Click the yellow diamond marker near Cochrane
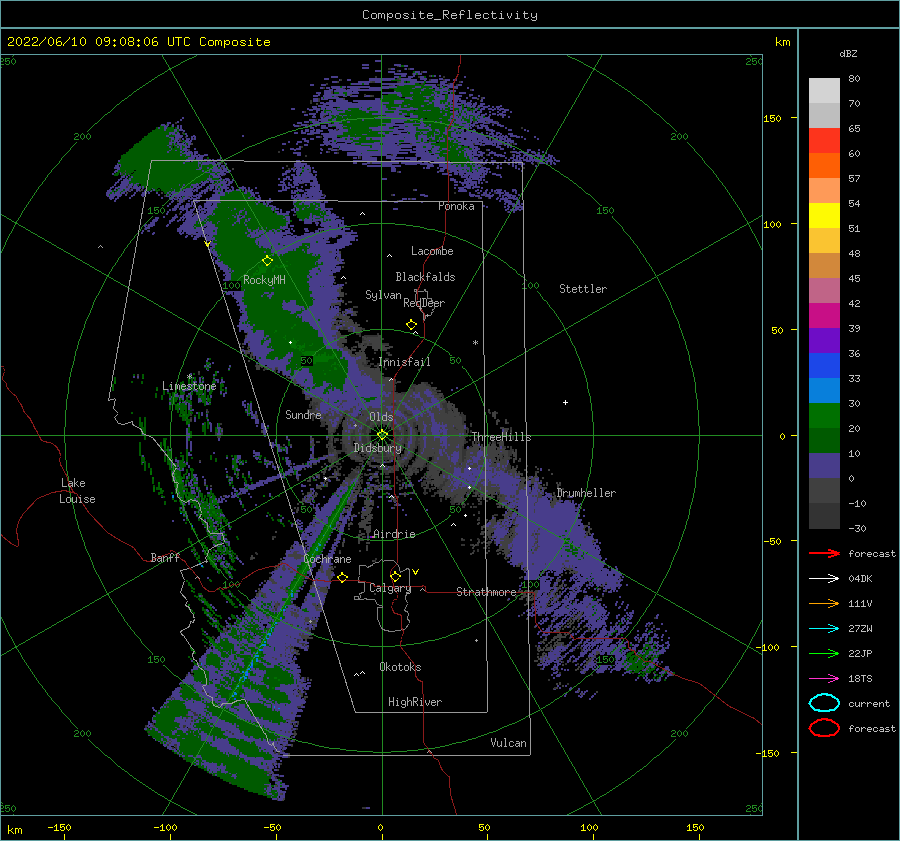Image resolution: width=900 pixels, height=841 pixels. coord(343,577)
